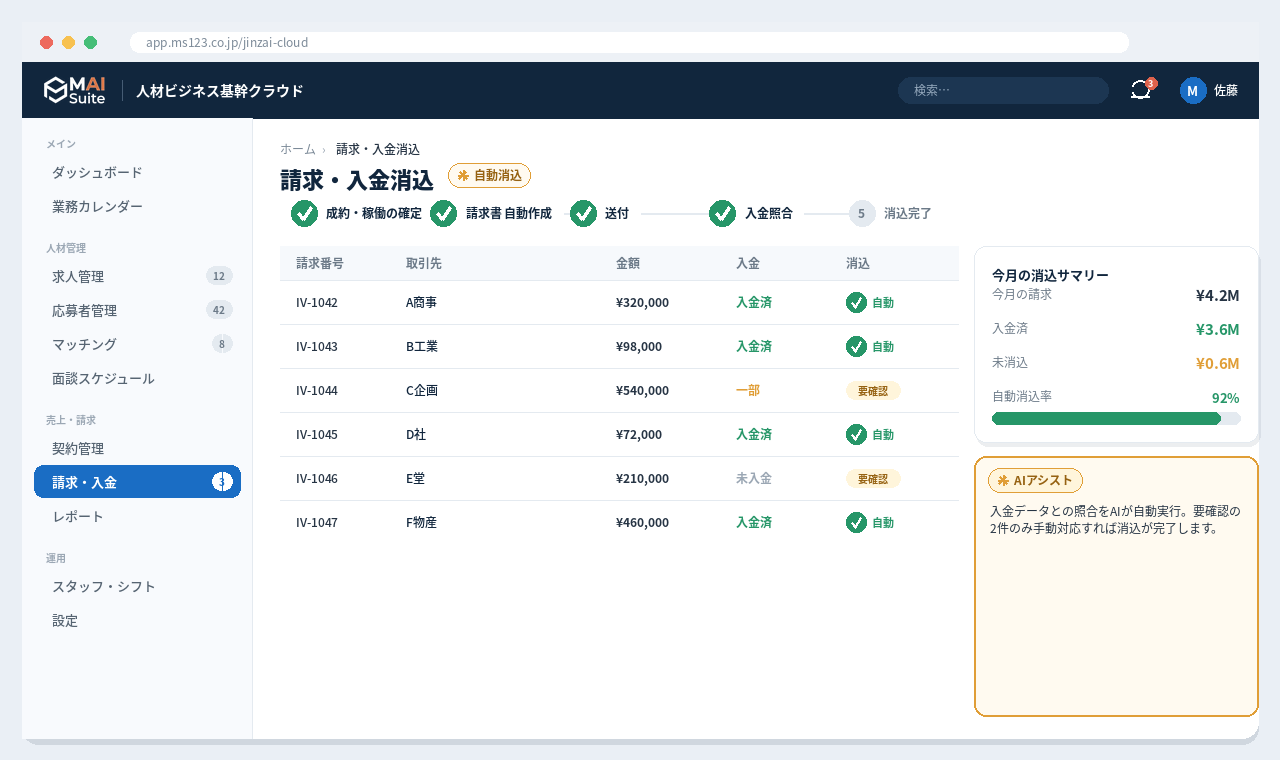Image resolution: width=1280 pixels, height=760 pixels.
Task: Click the 求人管理 badge 12
Action: point(219,276)
